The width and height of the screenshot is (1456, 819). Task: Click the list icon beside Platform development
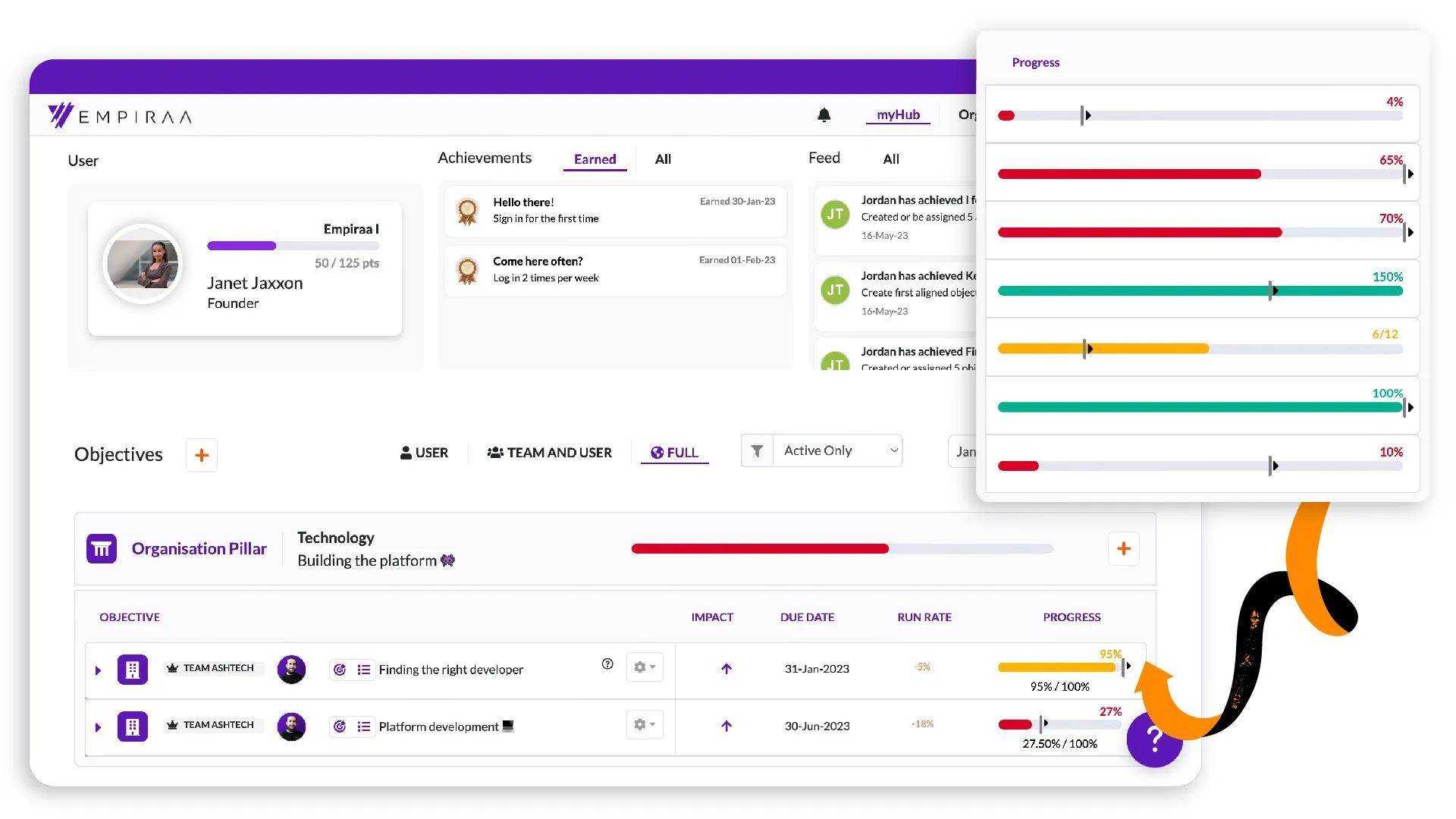pyautogui.click(x=364, y=726)
